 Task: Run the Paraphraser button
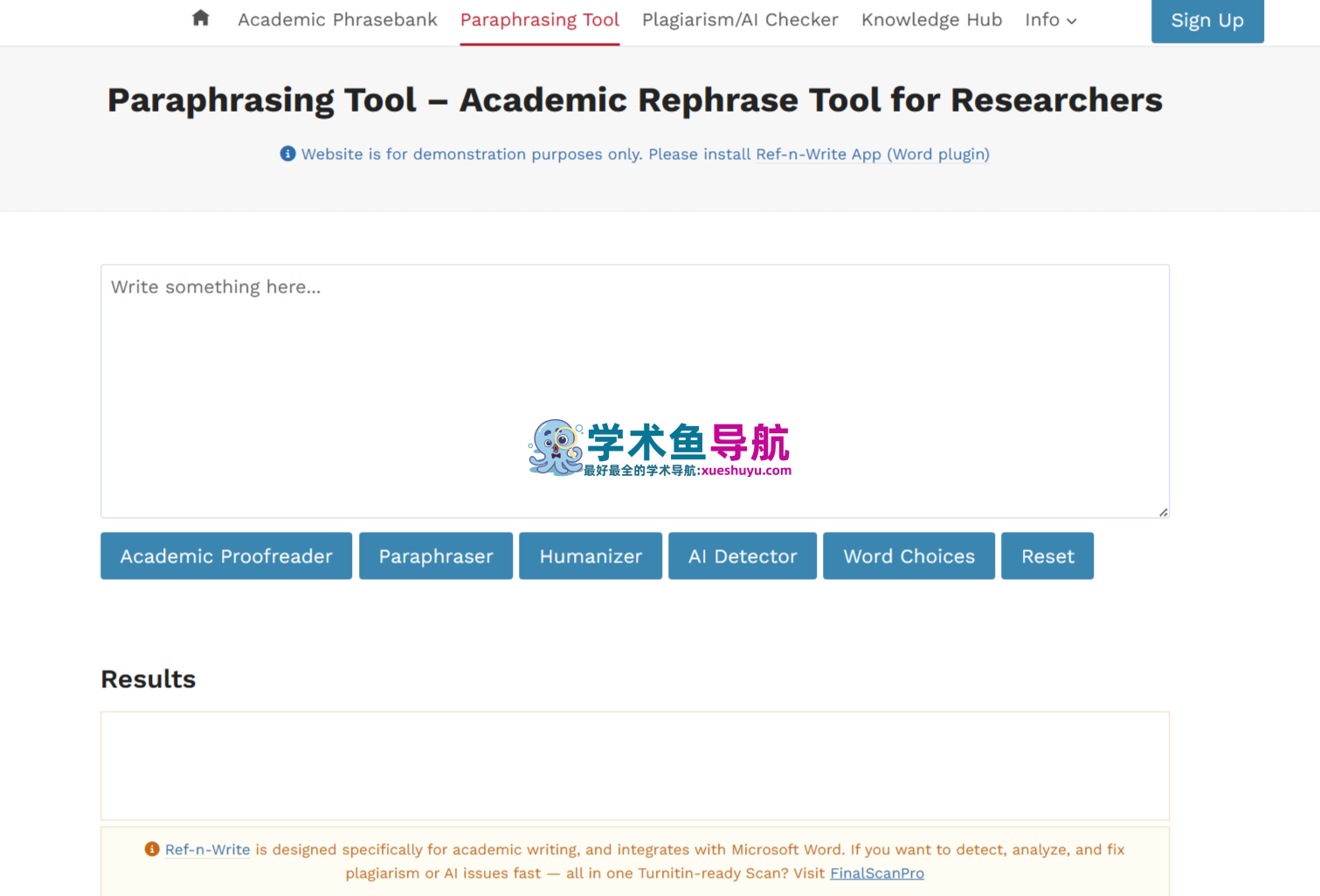tap(436, 556)
